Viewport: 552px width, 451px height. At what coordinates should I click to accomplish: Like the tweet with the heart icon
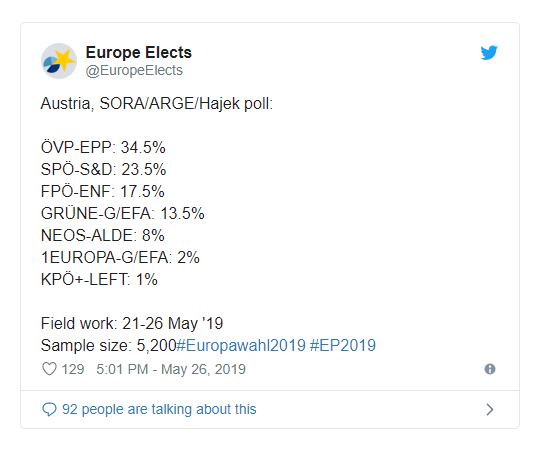click(x=49, y=369)
